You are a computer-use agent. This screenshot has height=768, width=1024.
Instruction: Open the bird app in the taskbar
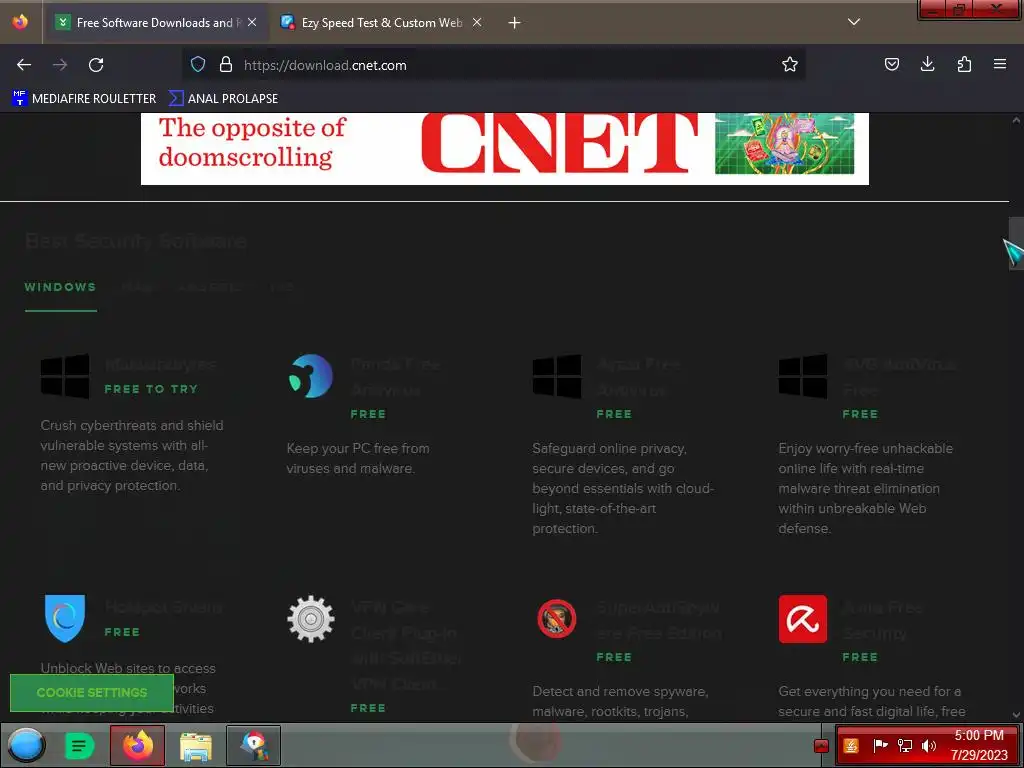pyautogui.click(x=253, y=745)
